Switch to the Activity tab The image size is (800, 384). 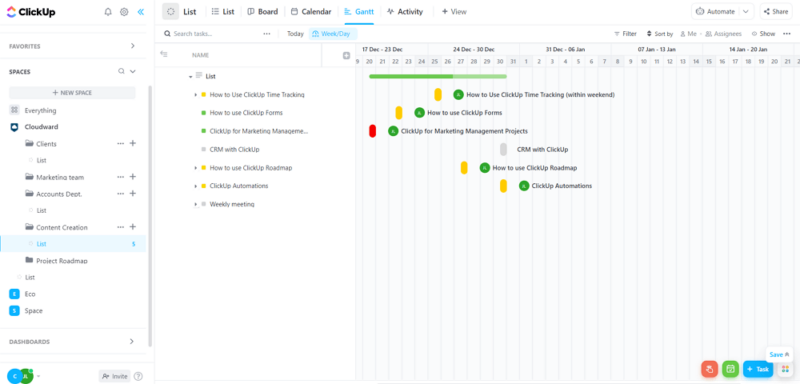click(405, 12)
